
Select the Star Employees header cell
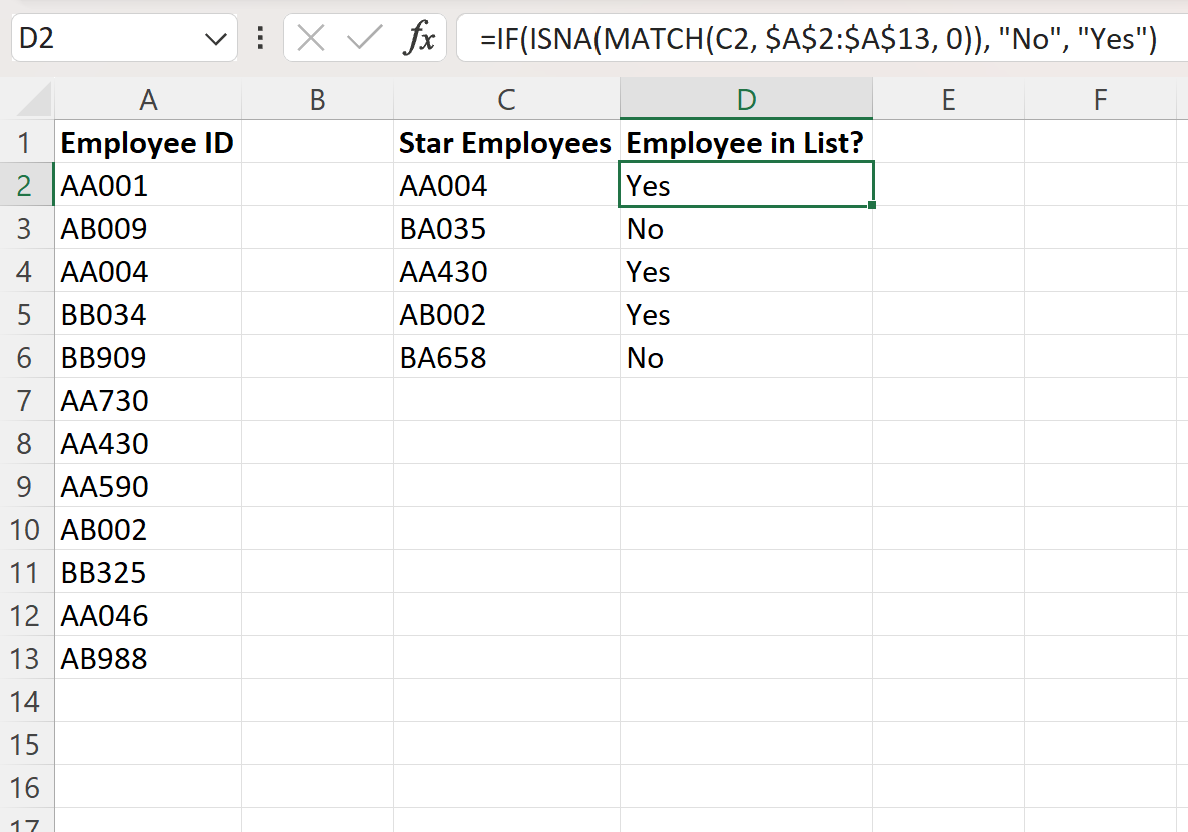pos(506,142)
